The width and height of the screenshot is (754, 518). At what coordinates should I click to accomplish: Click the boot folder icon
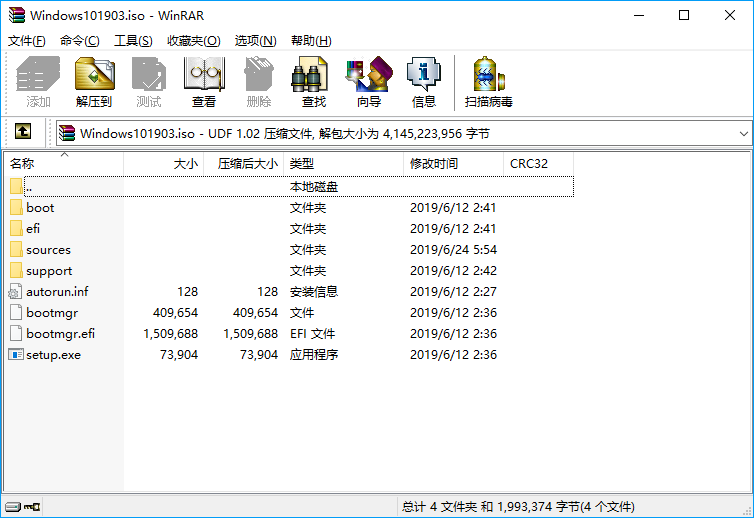(x=16, y=207)
